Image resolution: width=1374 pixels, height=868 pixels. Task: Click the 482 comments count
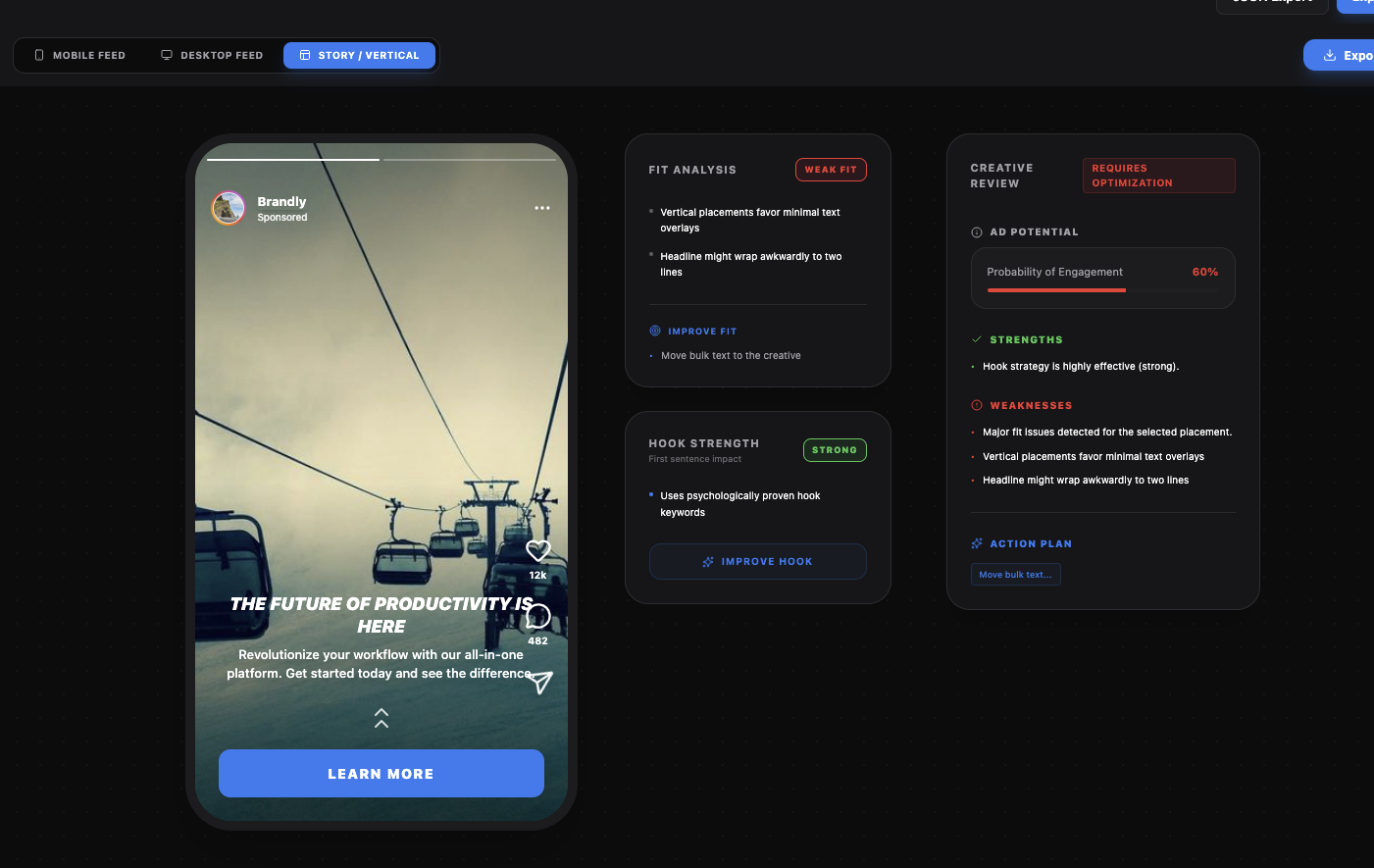(538, 641)
